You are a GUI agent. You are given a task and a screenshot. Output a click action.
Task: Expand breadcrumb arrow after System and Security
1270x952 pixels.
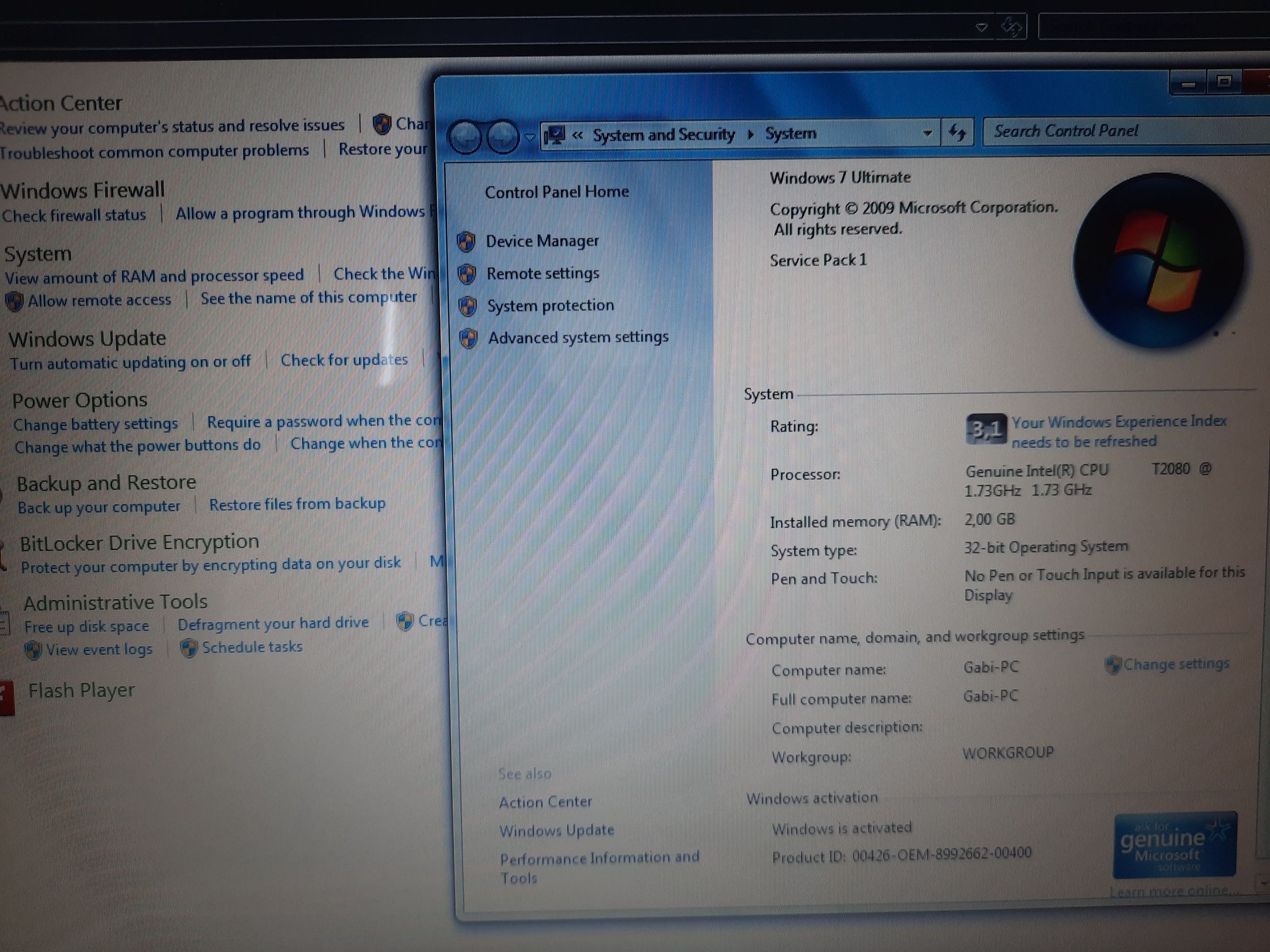coord(751,134)
